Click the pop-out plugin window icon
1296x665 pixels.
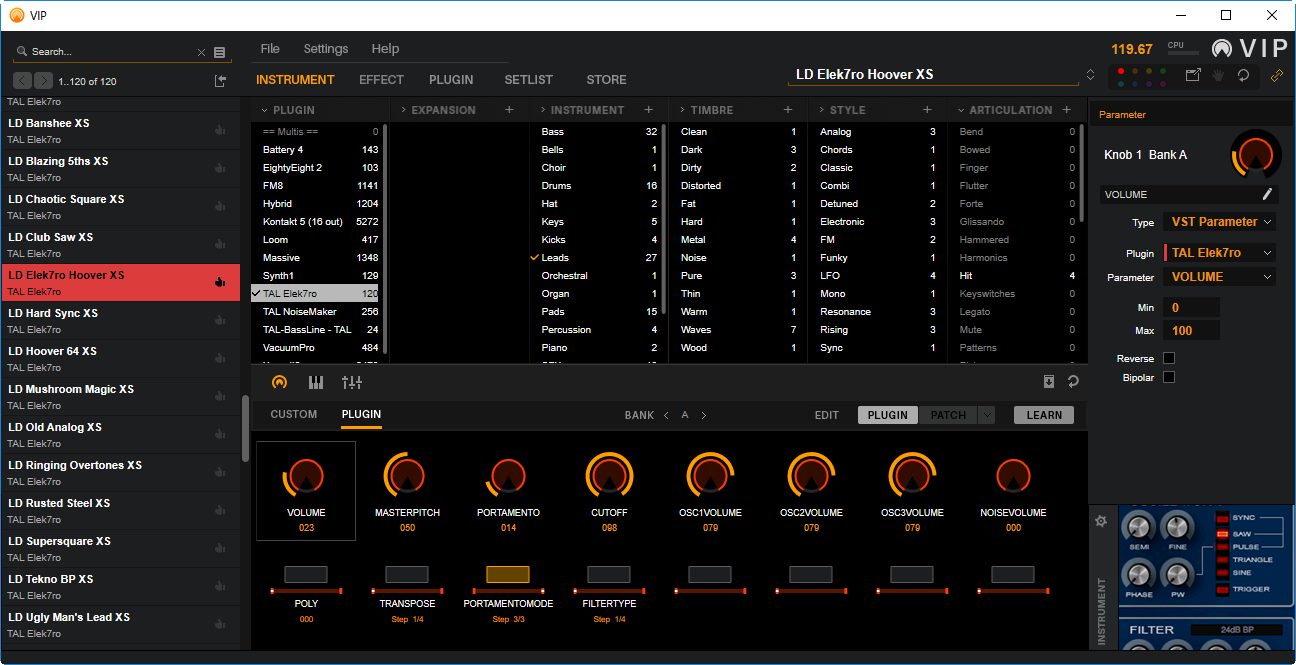pos(1193,74)
